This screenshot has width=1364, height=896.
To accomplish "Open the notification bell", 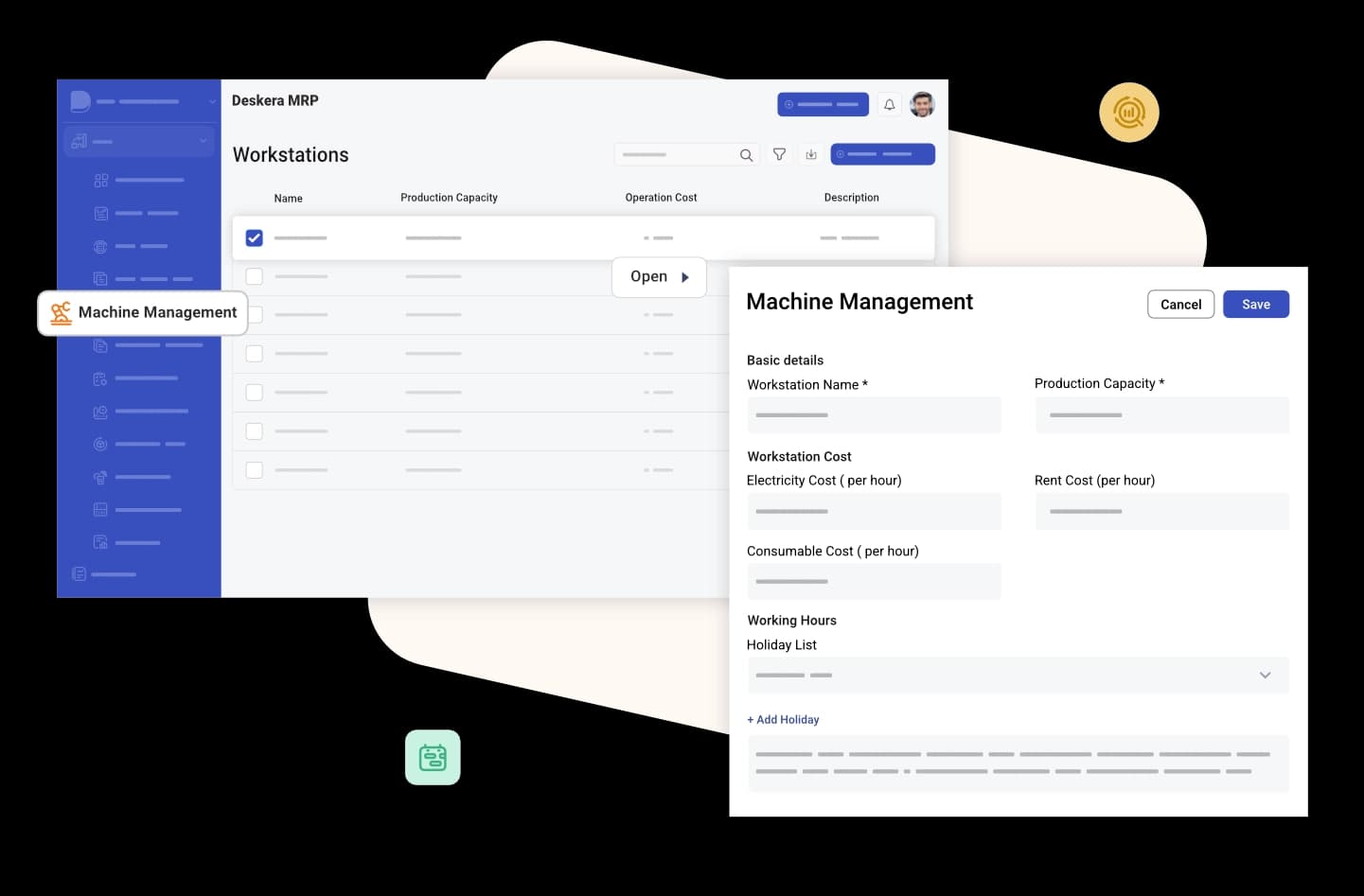I will (889, 105).
